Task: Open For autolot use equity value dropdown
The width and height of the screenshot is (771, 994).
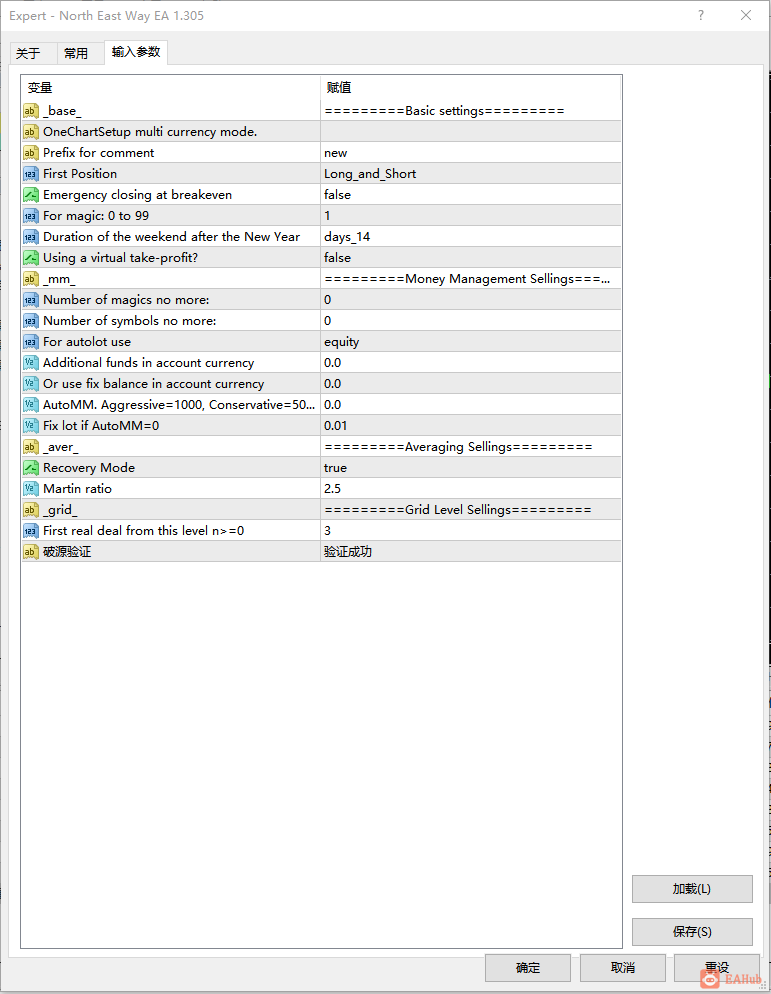Action: 470,342
